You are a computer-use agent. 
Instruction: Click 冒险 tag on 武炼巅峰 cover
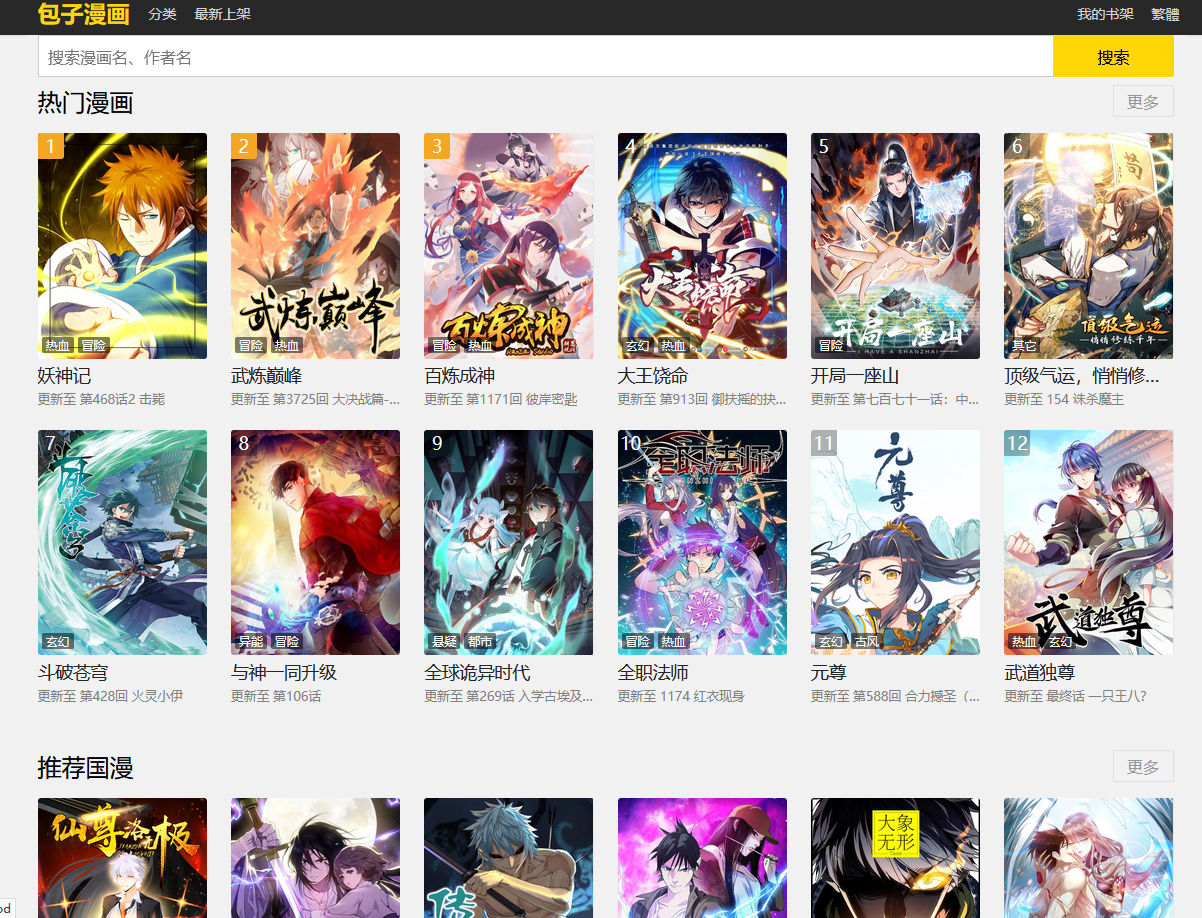pos(250,345)
